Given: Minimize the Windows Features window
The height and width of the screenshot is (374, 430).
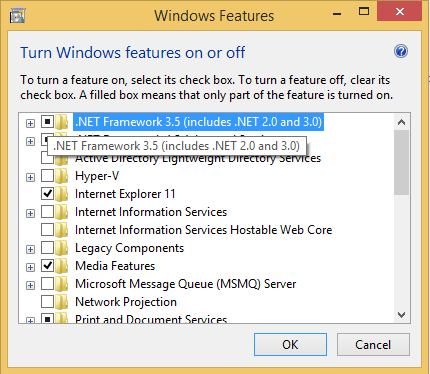Looking at the screenshot, I should point(337,14).
